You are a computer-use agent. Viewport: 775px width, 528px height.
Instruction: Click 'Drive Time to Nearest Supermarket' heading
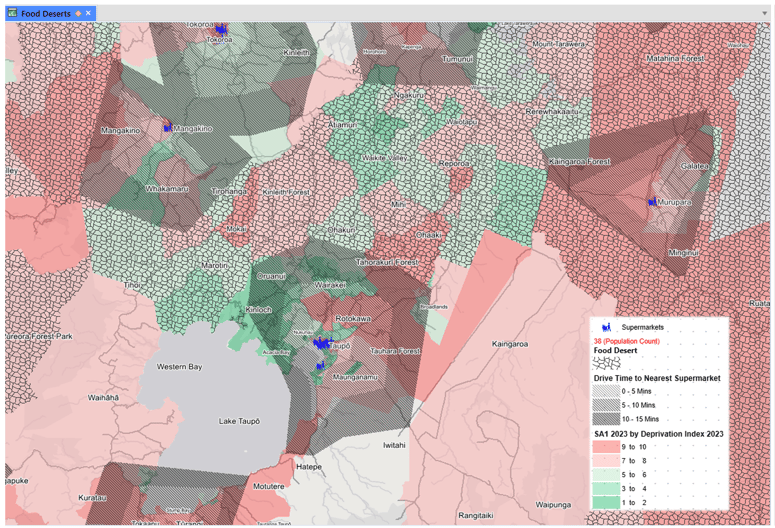click(657, 378)
